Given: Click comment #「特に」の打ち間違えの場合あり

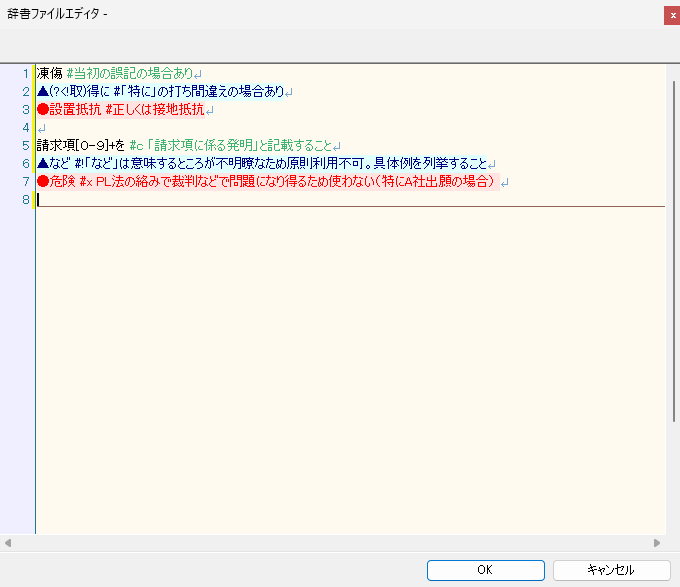Looking at the screenshot, I should (x=199, y=91).
